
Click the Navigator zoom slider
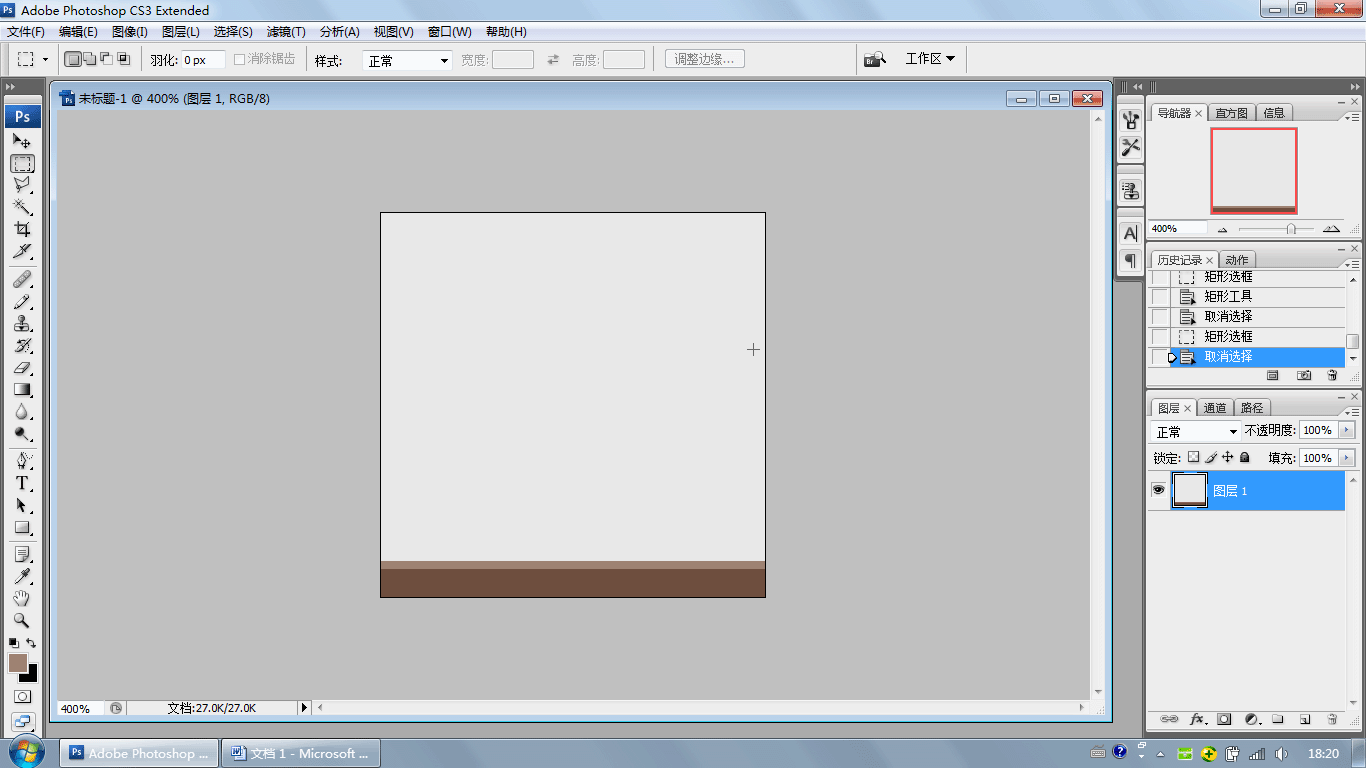click(1290, 229)
